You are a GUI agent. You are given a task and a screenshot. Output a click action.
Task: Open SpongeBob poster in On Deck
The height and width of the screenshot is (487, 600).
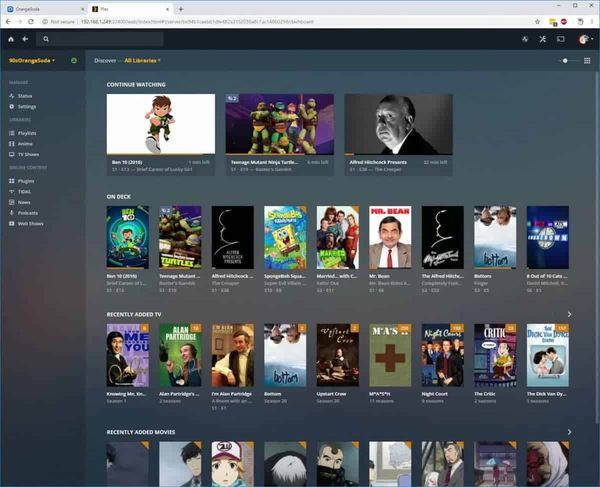[285, 237]
